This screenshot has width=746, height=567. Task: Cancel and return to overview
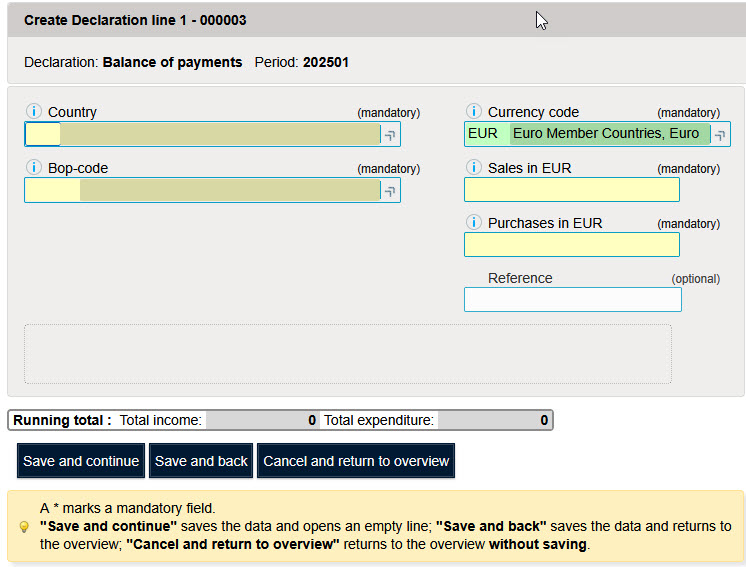[x=356, y=461]
